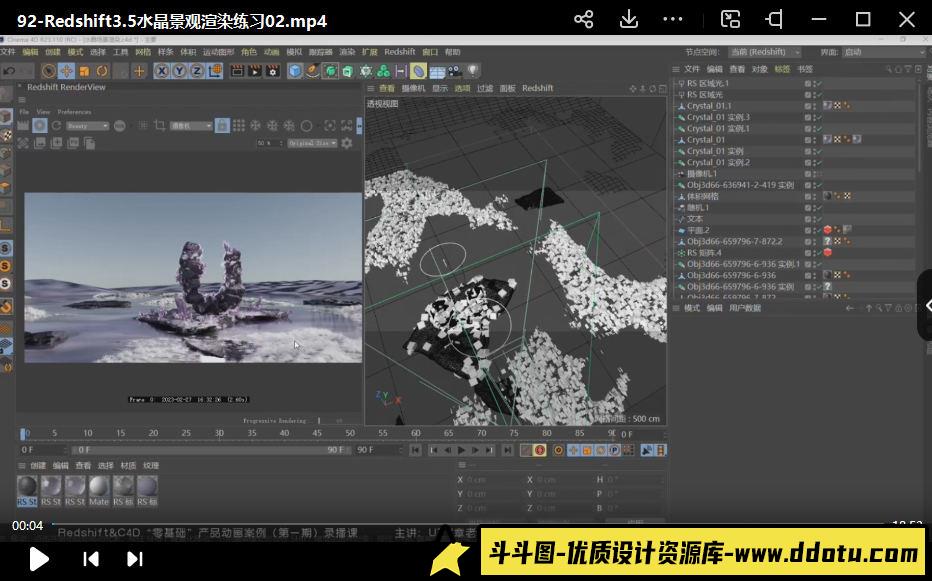Select the RS 矩阵.4 object
Screen dimensions: 932x581
pos(704,253)
